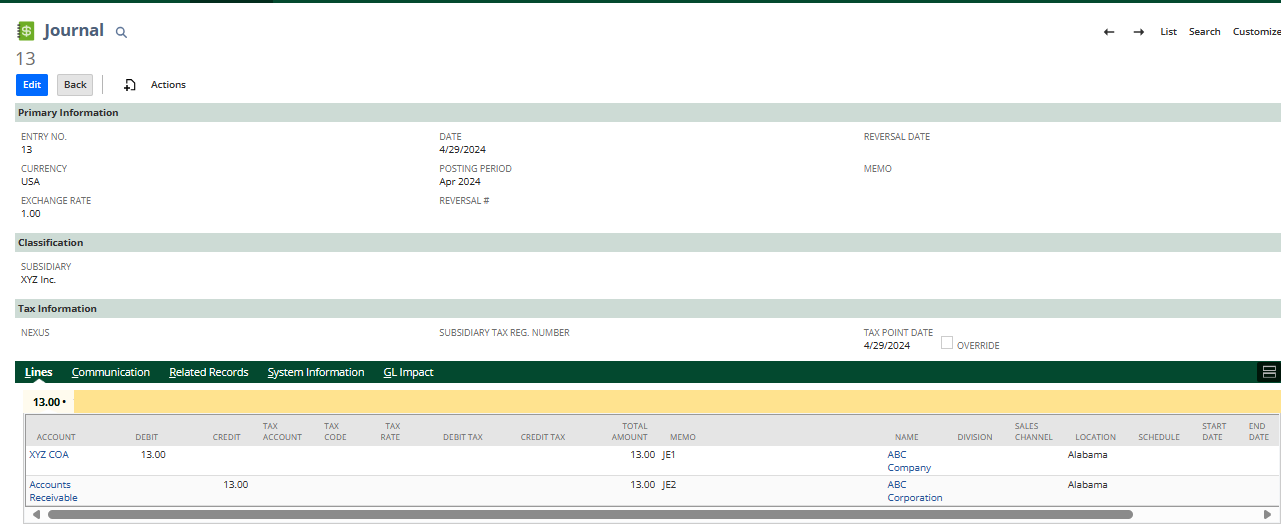Open the XYZ COA account link
1281x530 pixels.
pos(49,454)
